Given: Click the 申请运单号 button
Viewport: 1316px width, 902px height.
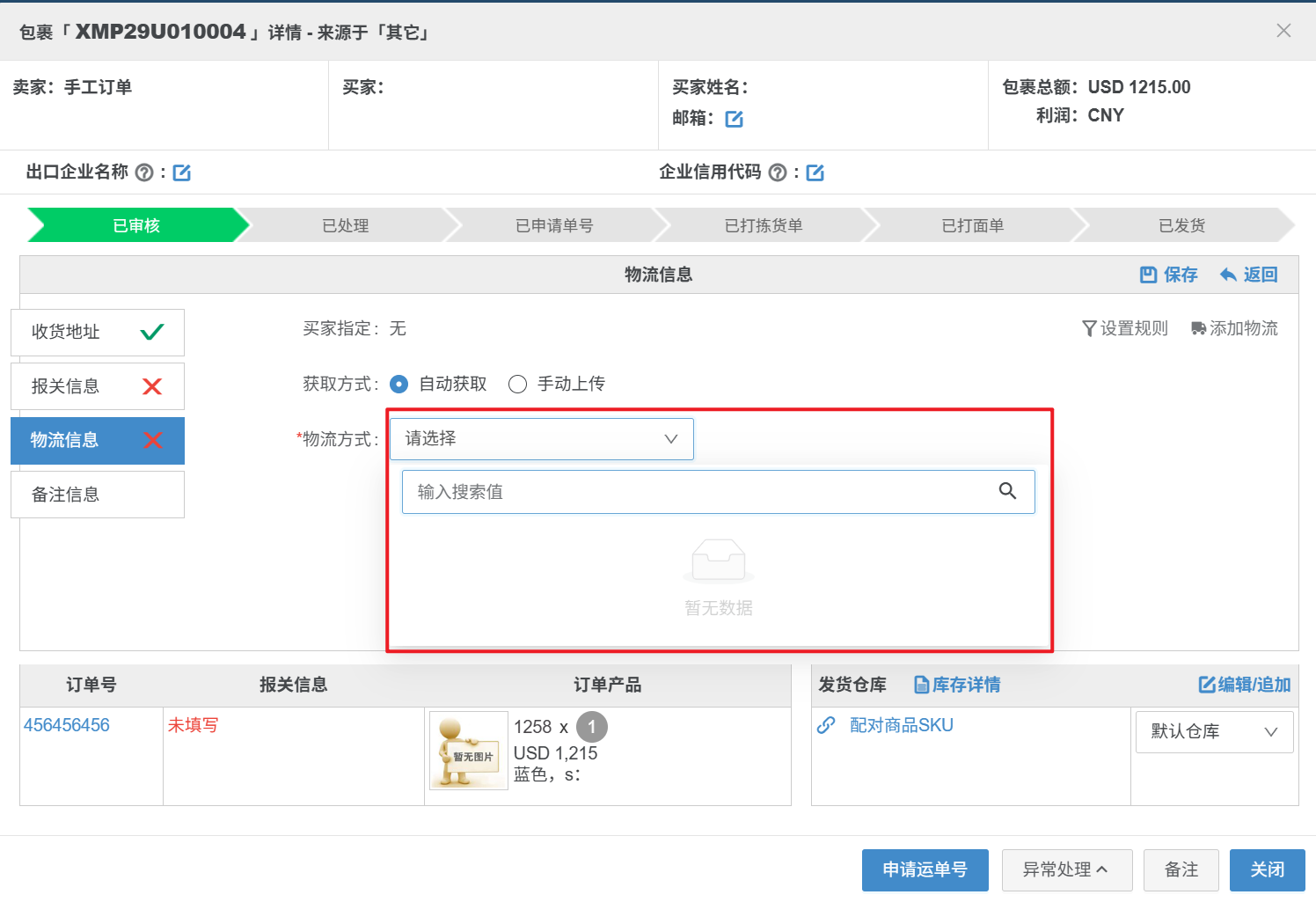Looking at the screenshot, I should pyautogui.click(x=925, y=869).
